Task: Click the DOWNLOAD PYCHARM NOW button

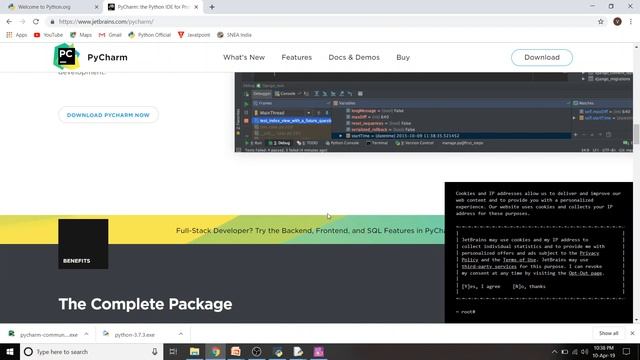Action: (108, 115)
